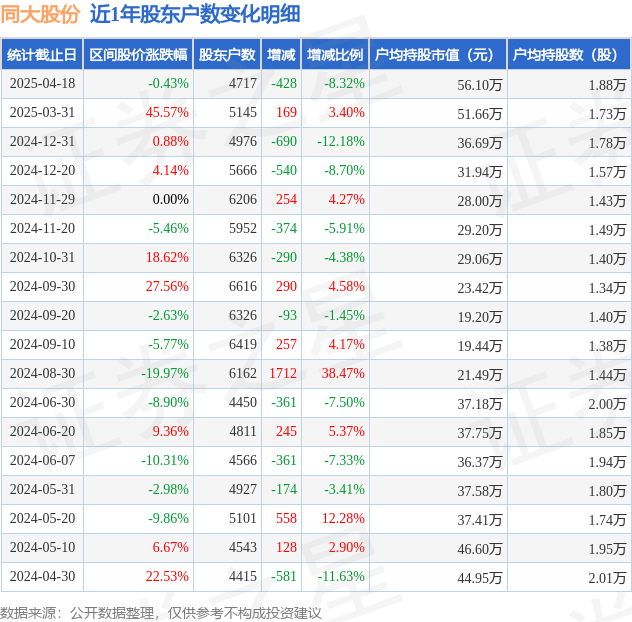The height and width of the screenshot is (622, 632).
Task: Click the date cell 2025-04-18
Action: click(x=42, y=83)
